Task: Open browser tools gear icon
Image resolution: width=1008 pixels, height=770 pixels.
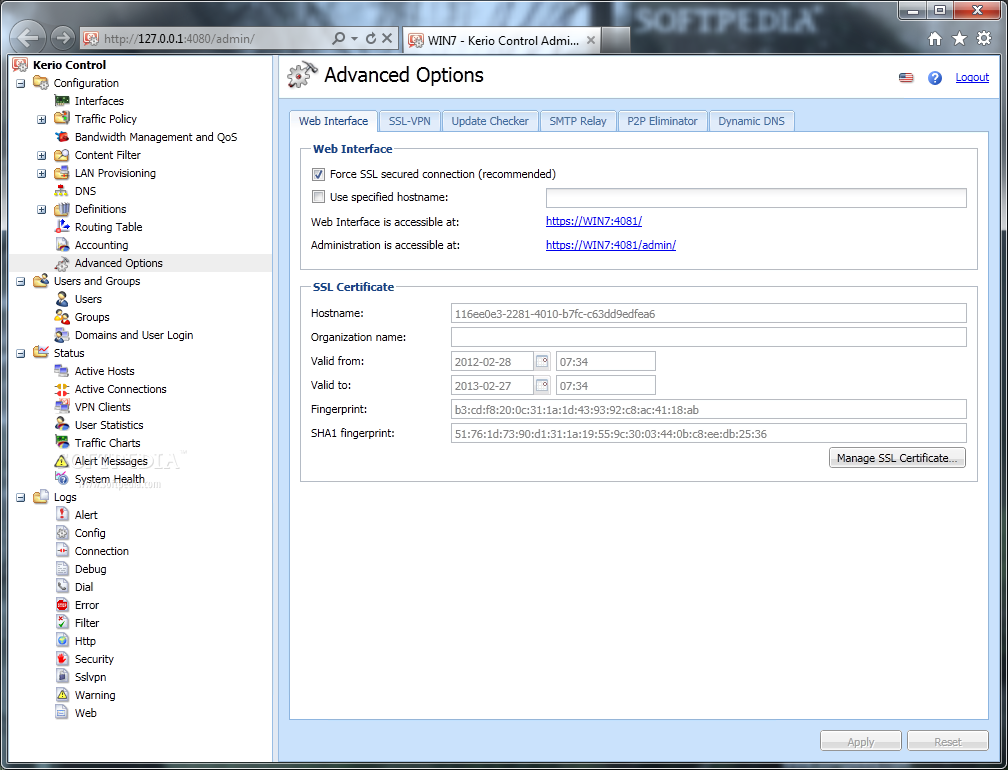Action: click(984, 39)
